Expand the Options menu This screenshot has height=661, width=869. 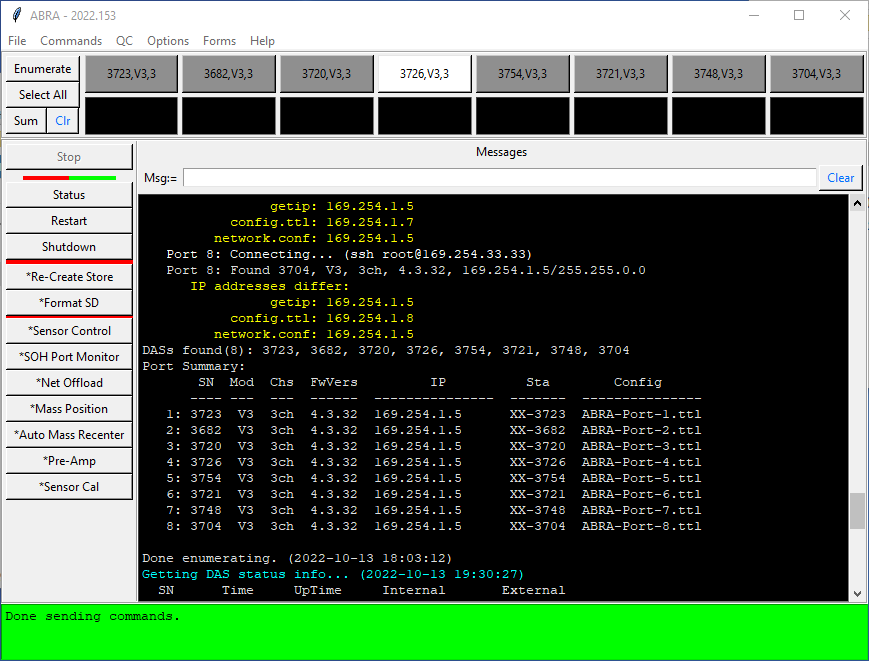[168, 41]
